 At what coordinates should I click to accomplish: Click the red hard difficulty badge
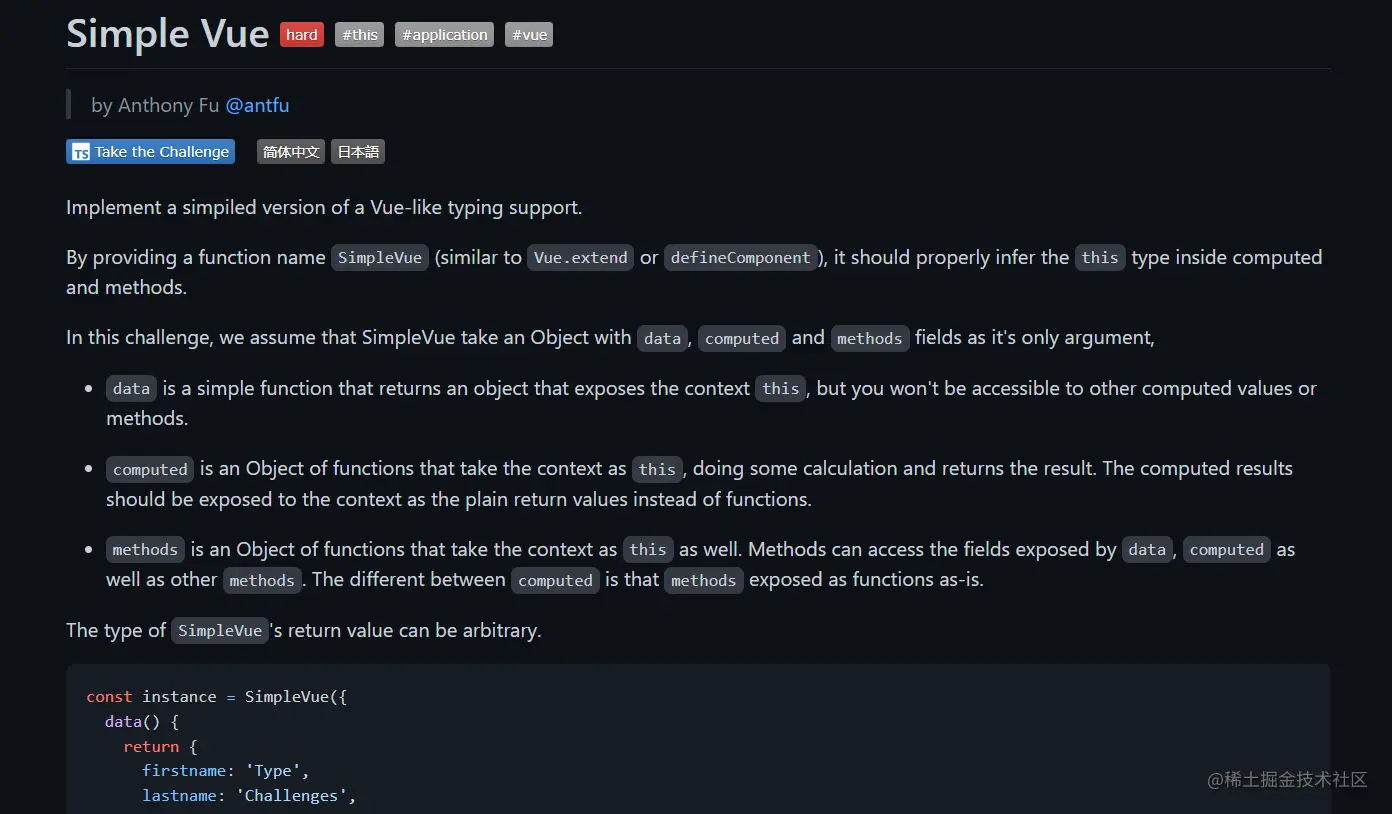pos(302,35)
